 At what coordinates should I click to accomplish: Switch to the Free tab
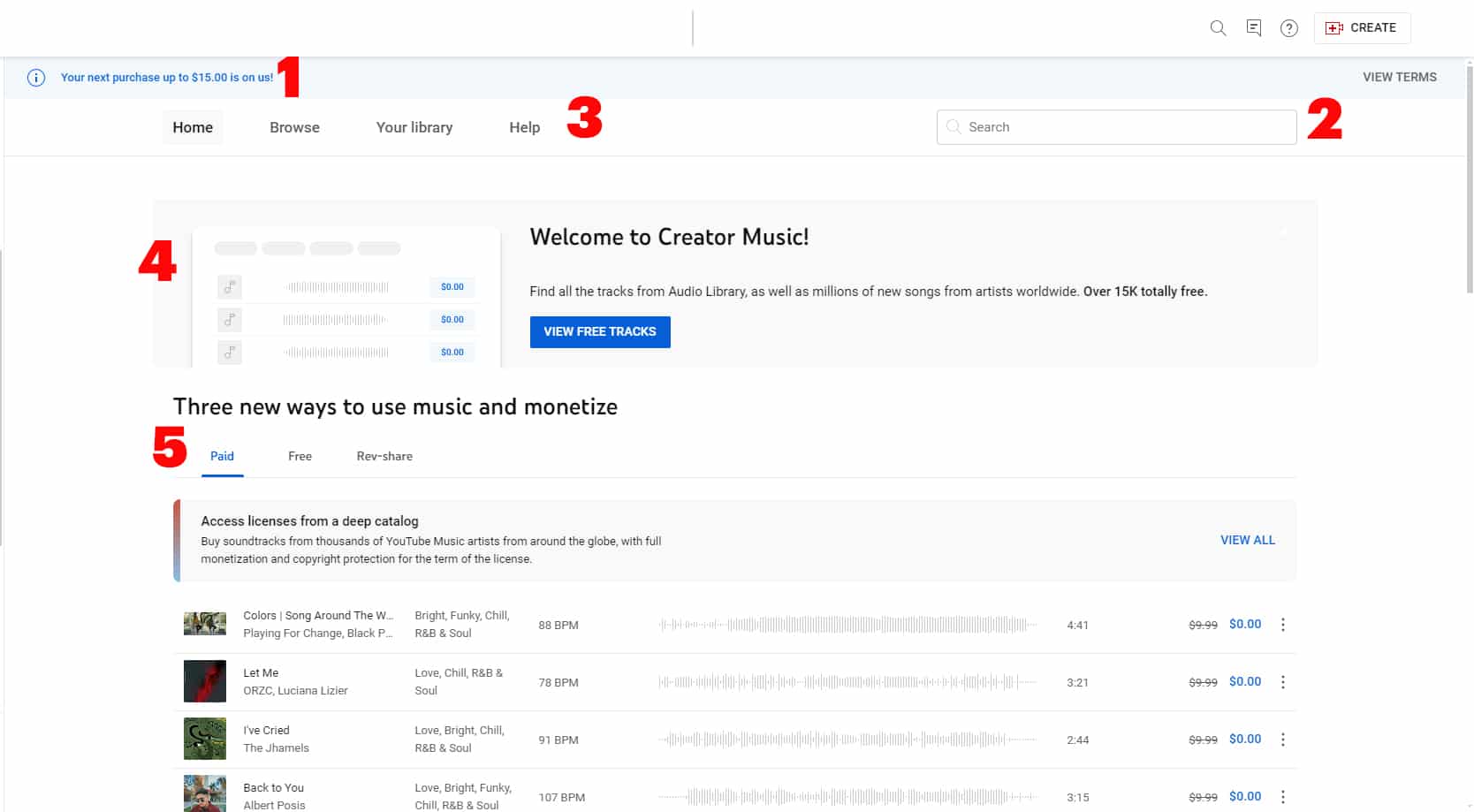pyautogui.click(x=300, y=457)
